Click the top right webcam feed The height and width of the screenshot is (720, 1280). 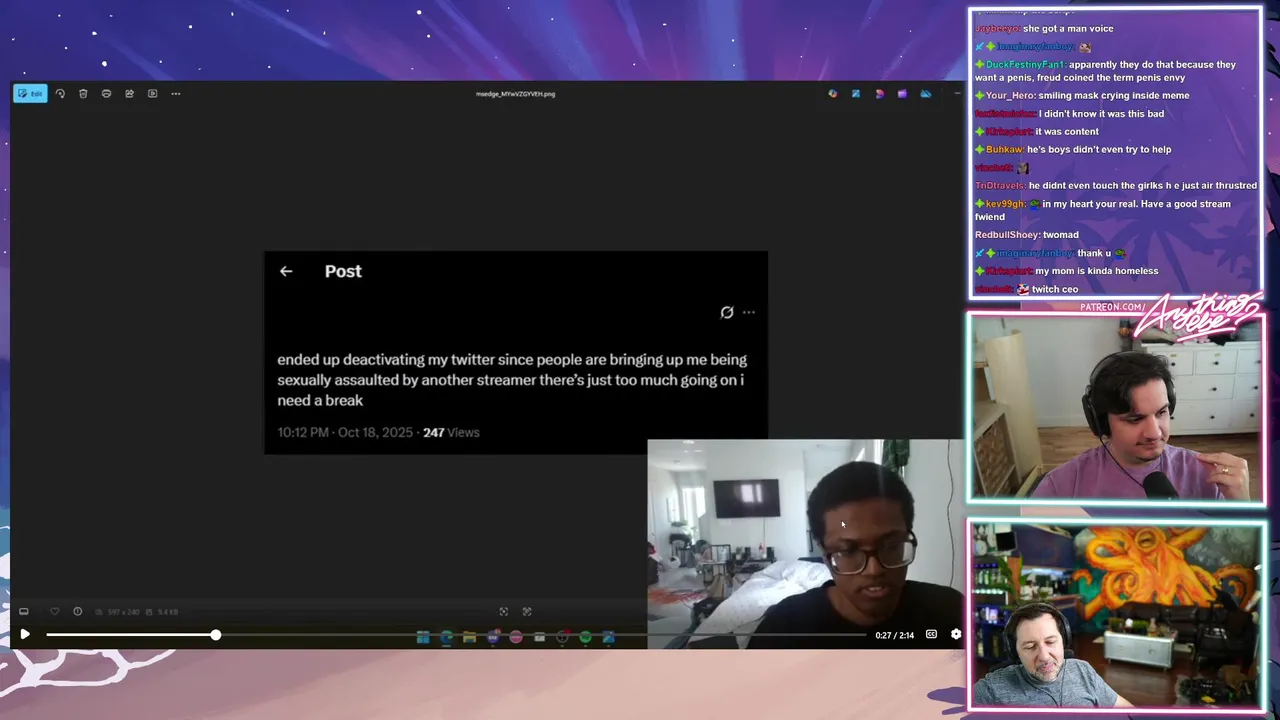(1116, 408)
